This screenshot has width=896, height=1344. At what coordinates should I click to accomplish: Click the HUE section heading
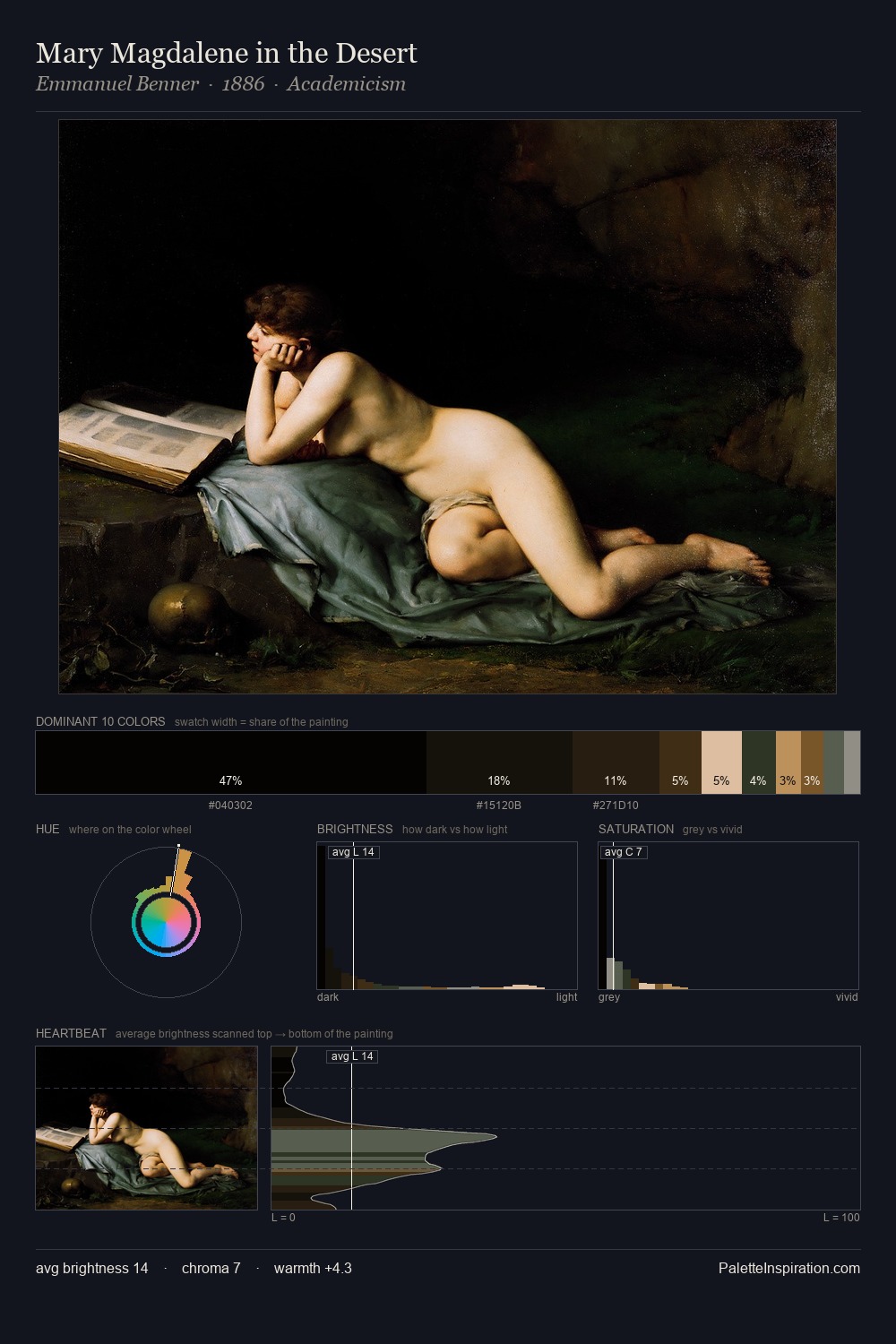[47, 829]
